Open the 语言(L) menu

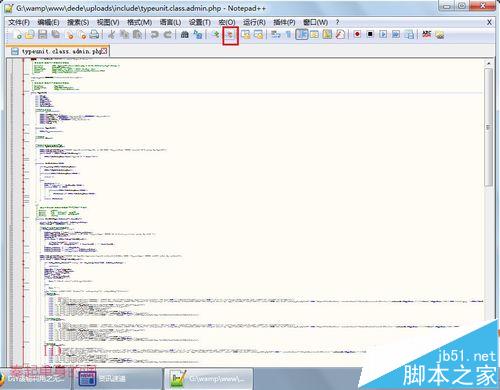click(170, 22)
